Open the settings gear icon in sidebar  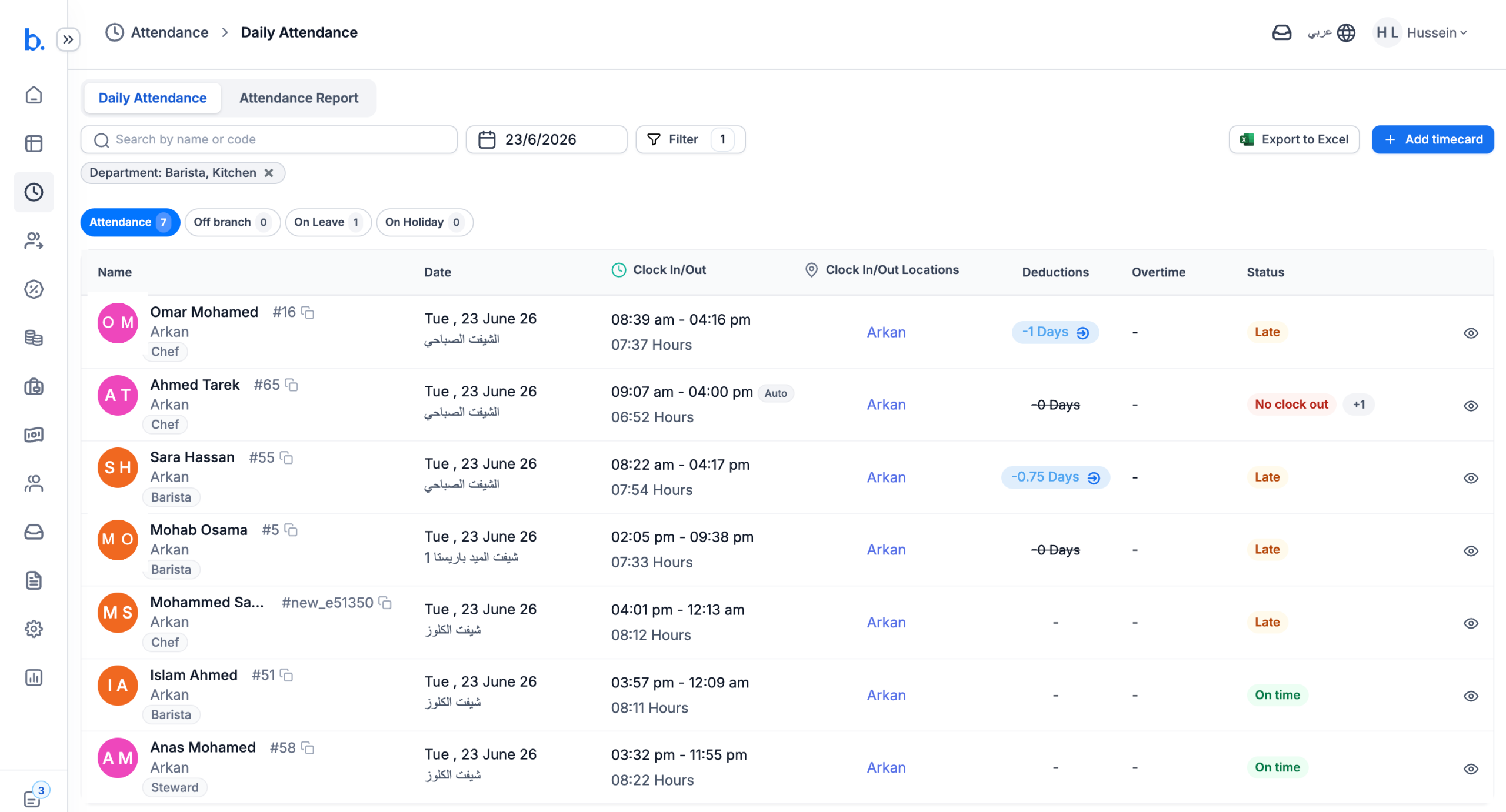(34, 629)
